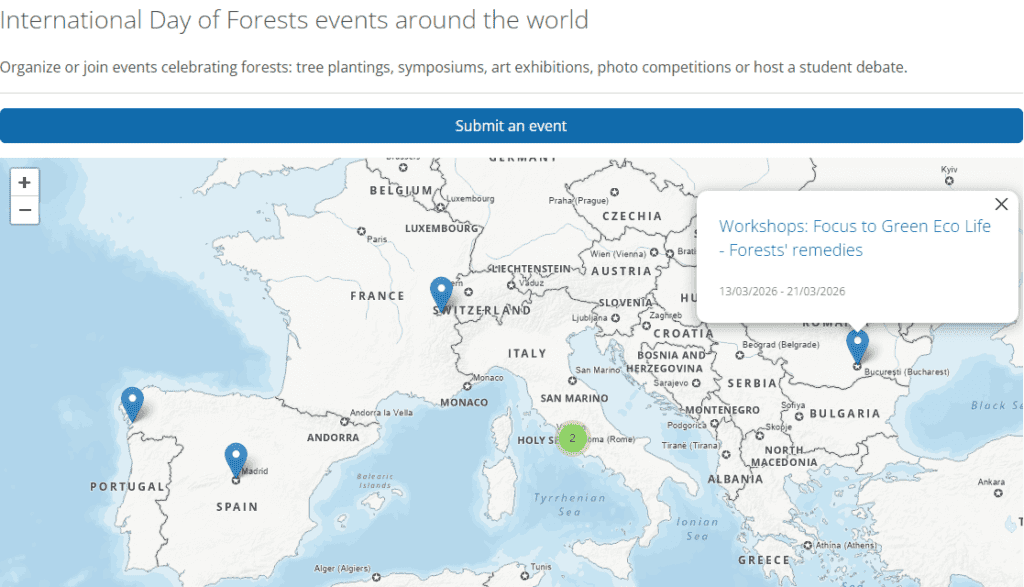Click the Praha (Prague) city label

(579, 200)
